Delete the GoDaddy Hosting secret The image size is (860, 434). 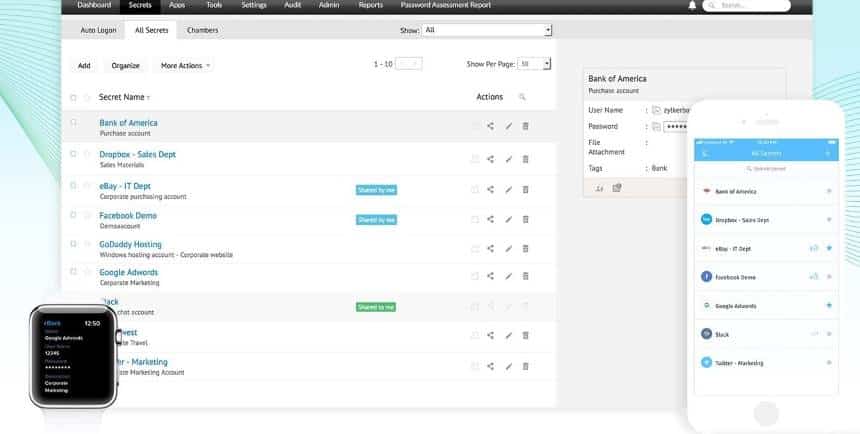click(525, 248)
